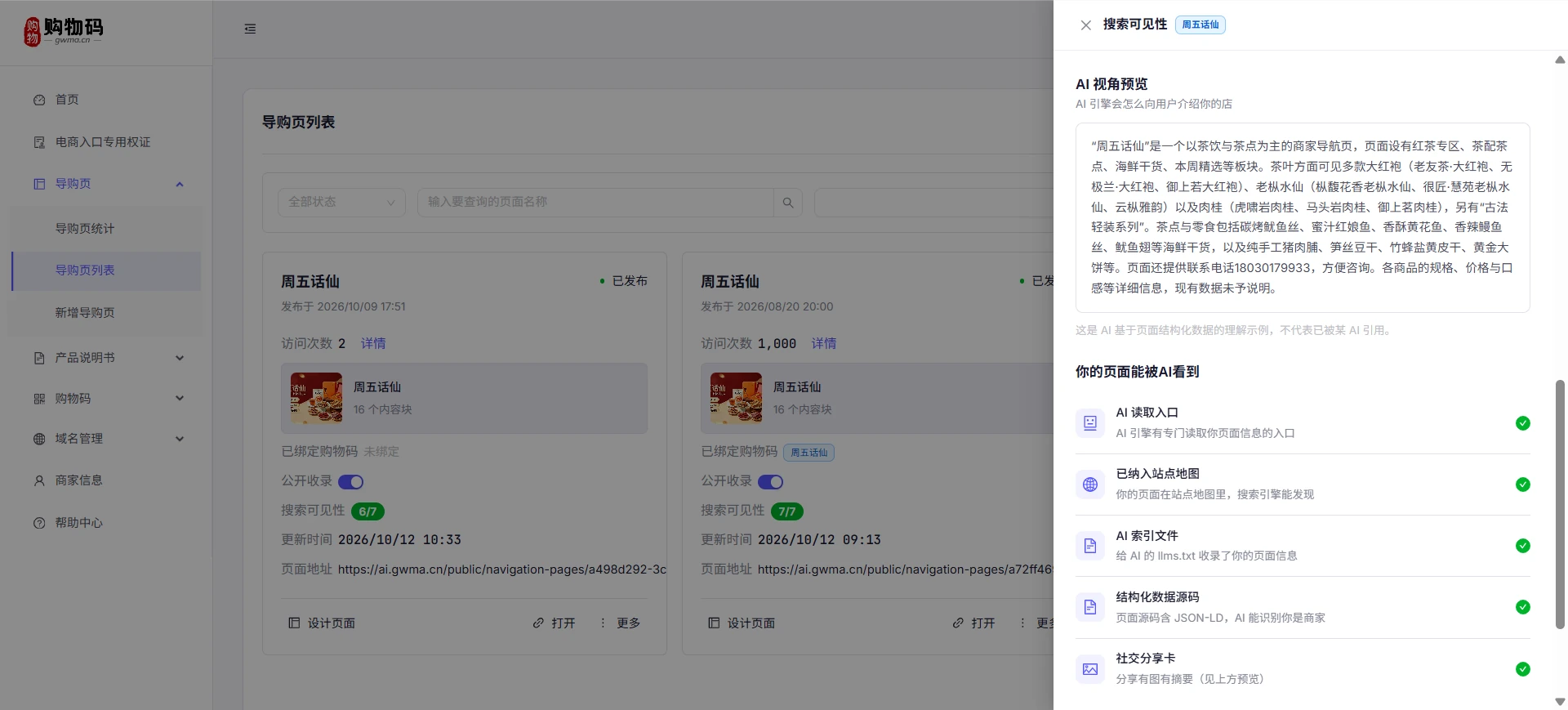Click the 已纳入站点地图 globe icon
The width and height of the screenshot is (1568, 710).
(x=1090, y=484)
